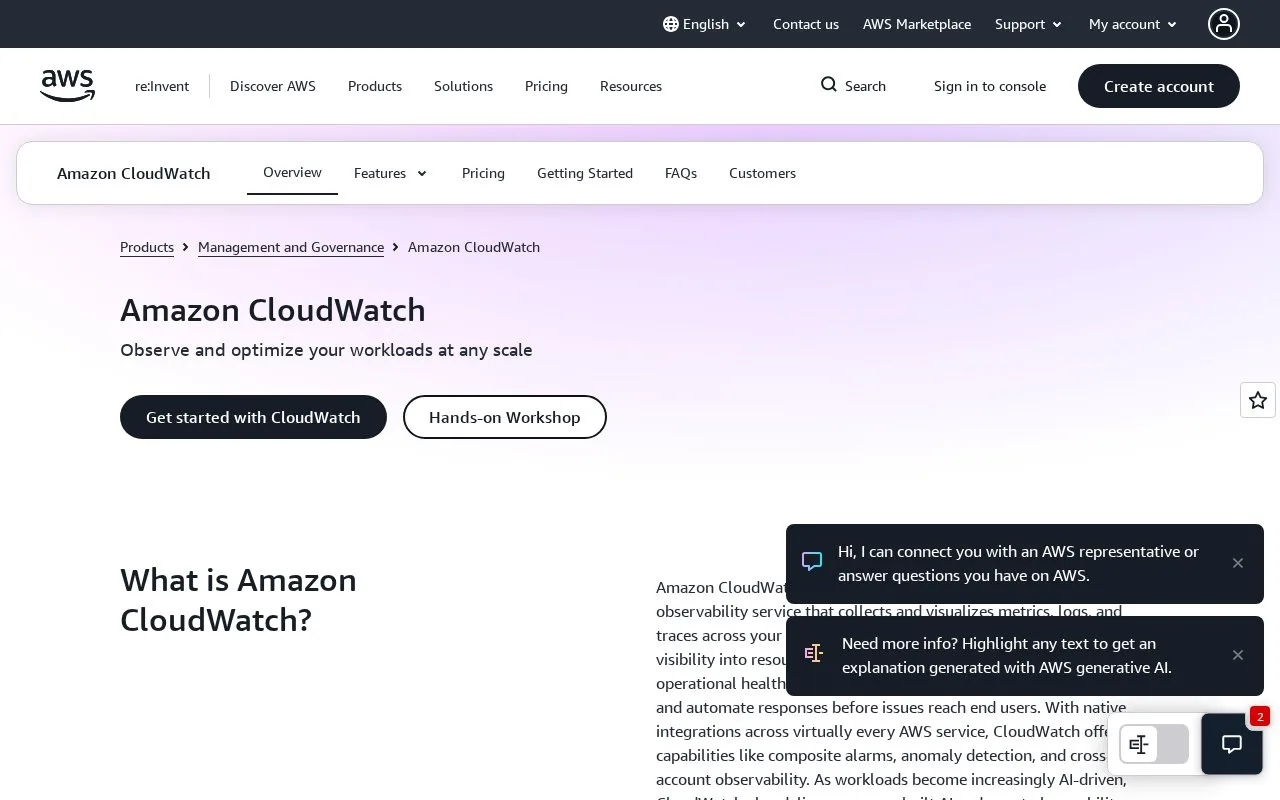Open the Pricing tab in CloudWatch nav

click(x=483, y=173)
